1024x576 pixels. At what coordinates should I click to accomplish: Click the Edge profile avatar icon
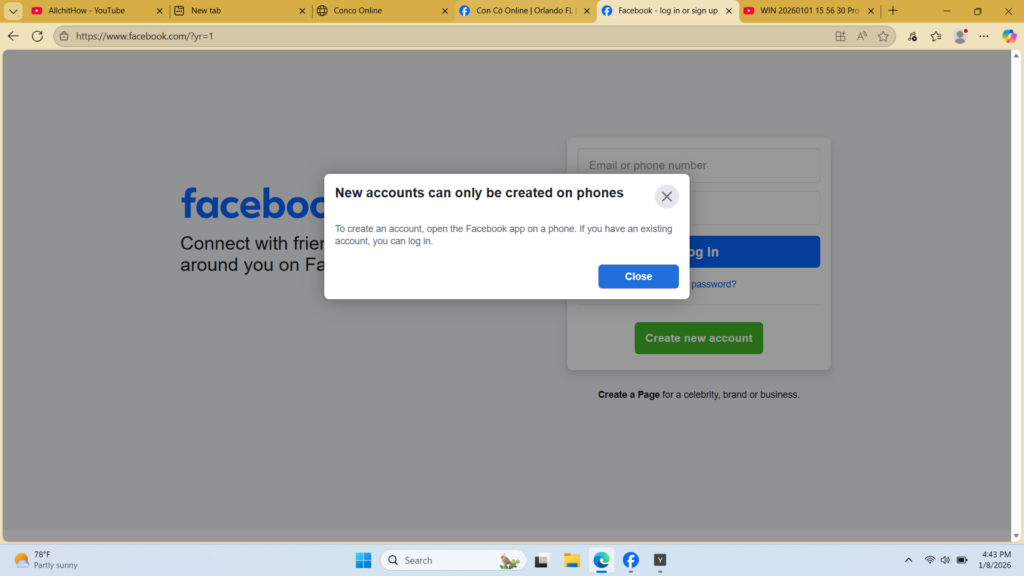960,36
